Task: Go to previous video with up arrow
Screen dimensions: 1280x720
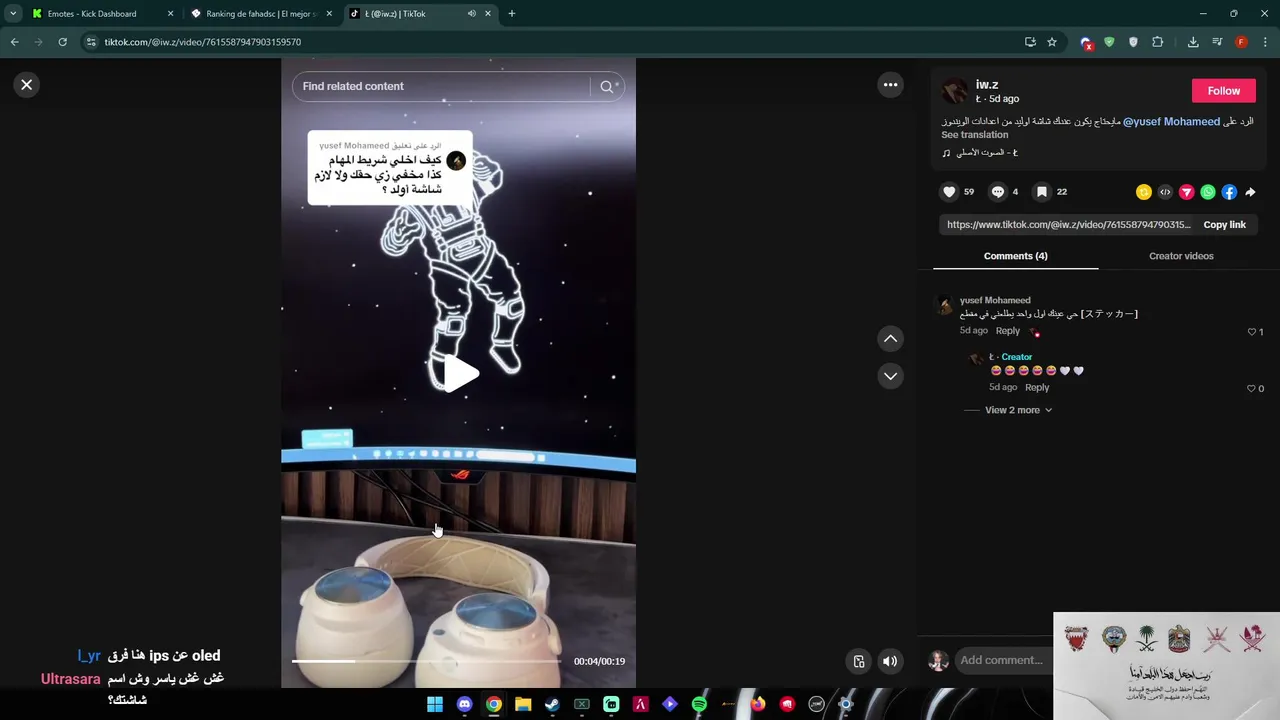Action: 890,339
